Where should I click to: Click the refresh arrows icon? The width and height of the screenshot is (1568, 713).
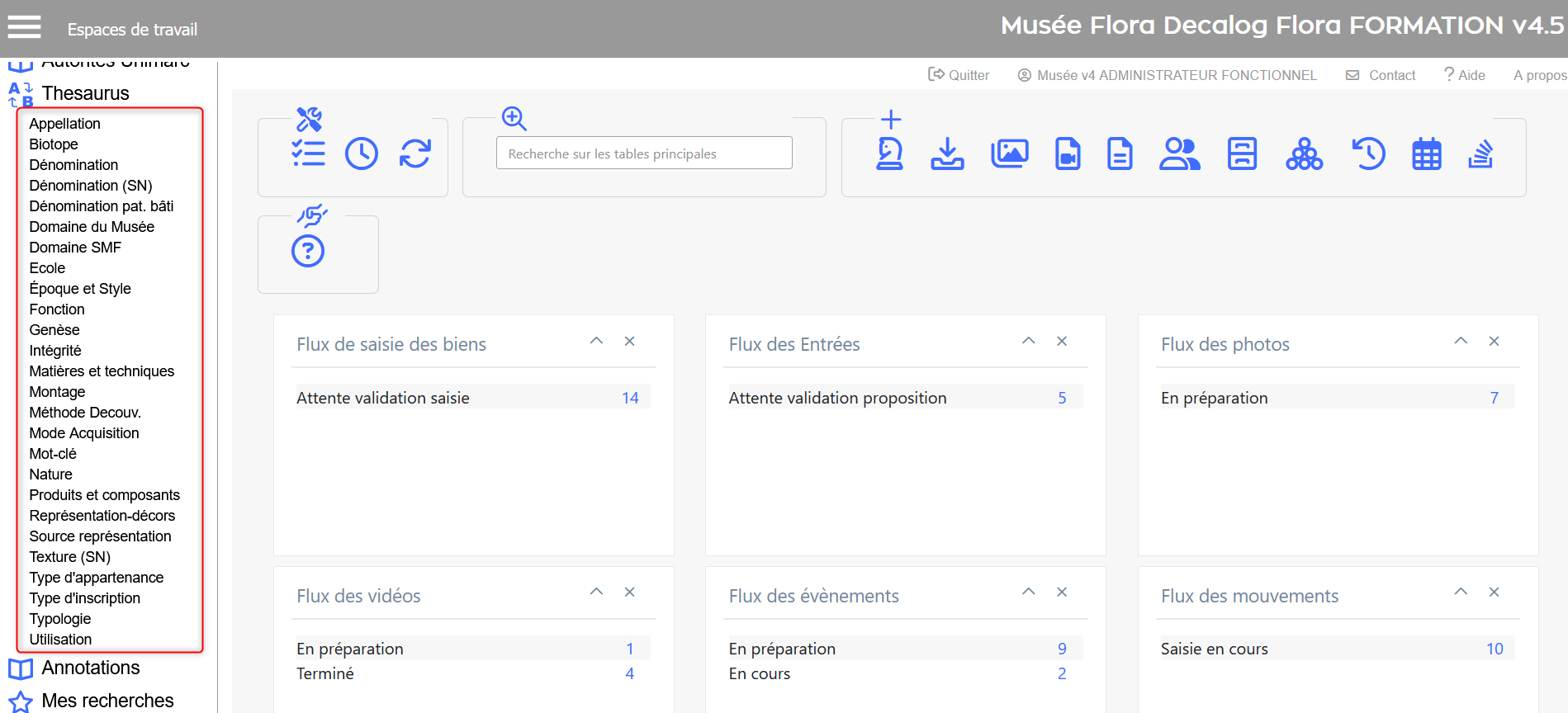pyautogui.click(x=415, y=154)
